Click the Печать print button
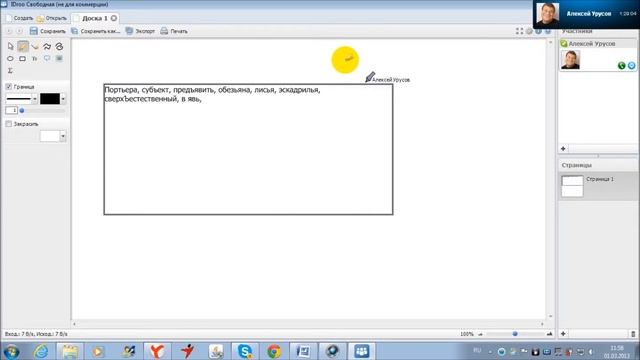The height and width of the screenshot is (360, 640). coord(174,31)
